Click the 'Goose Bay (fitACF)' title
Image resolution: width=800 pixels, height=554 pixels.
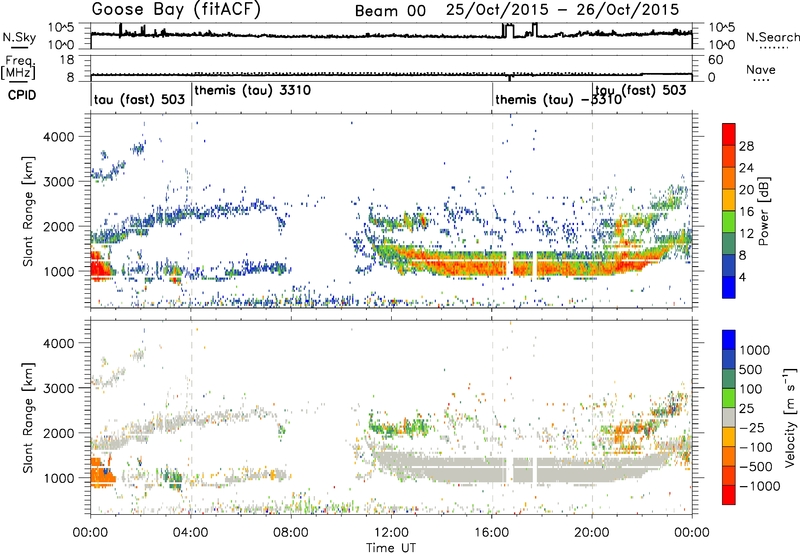pyautogui.click(x=176, y=10)
